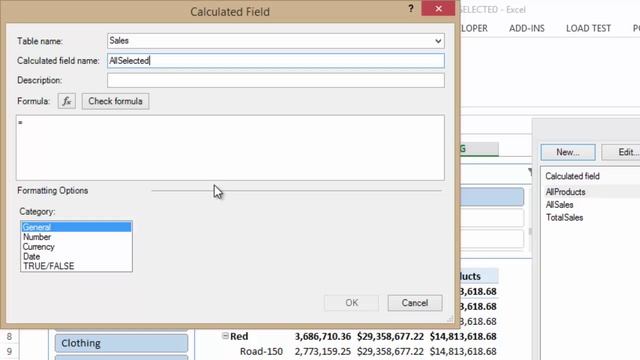
Task: Select row header 9 in Excel
Action: point(9,351)
